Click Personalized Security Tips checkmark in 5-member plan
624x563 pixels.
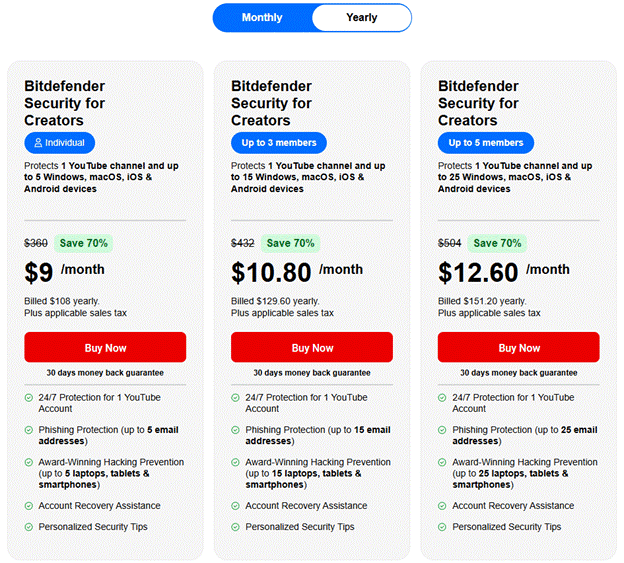(443, 527)
